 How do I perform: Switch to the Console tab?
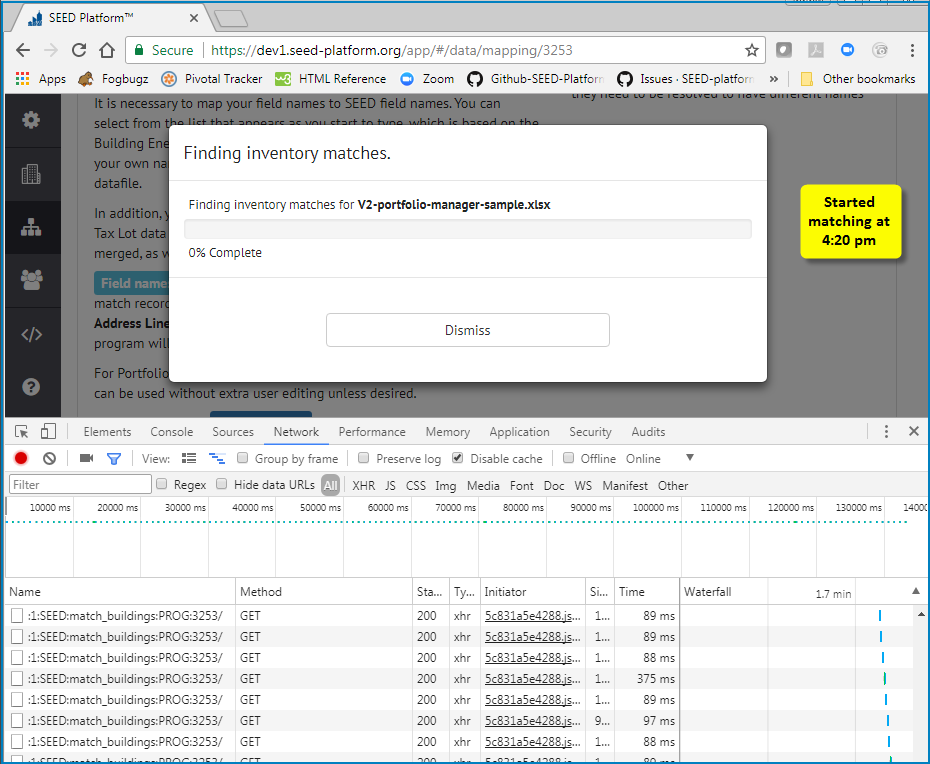[x=171, y=432]
